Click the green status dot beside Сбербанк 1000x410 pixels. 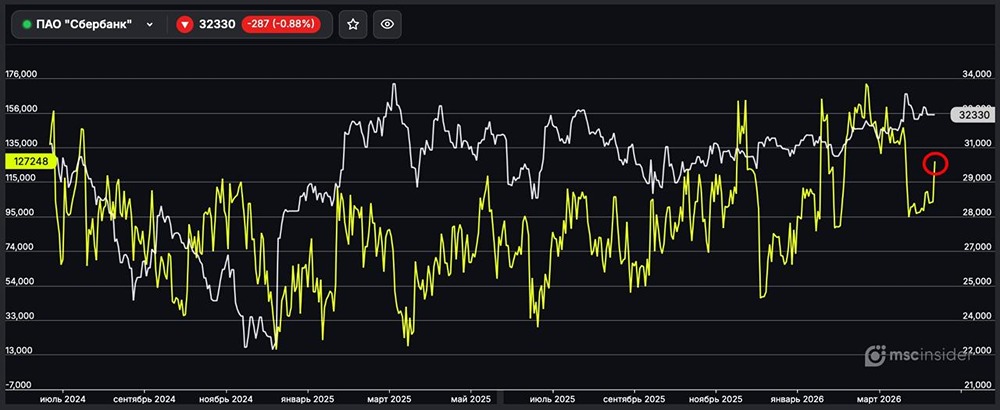coord(27,24)
